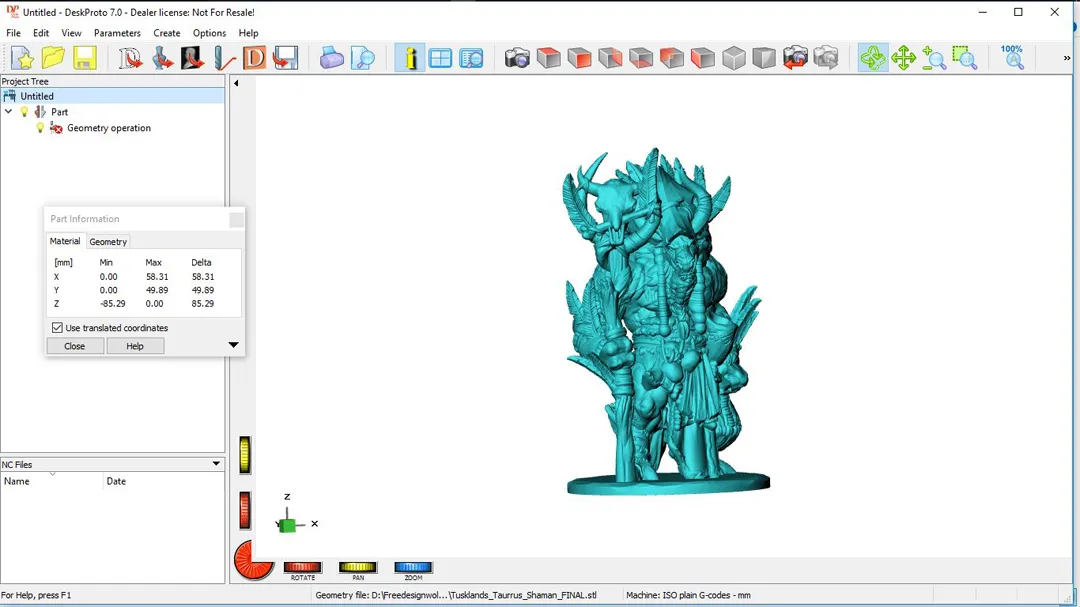This screenshot has width=1080, height=607.
Task: Click the red ROTATE thumbwheel
Action: 302,567
